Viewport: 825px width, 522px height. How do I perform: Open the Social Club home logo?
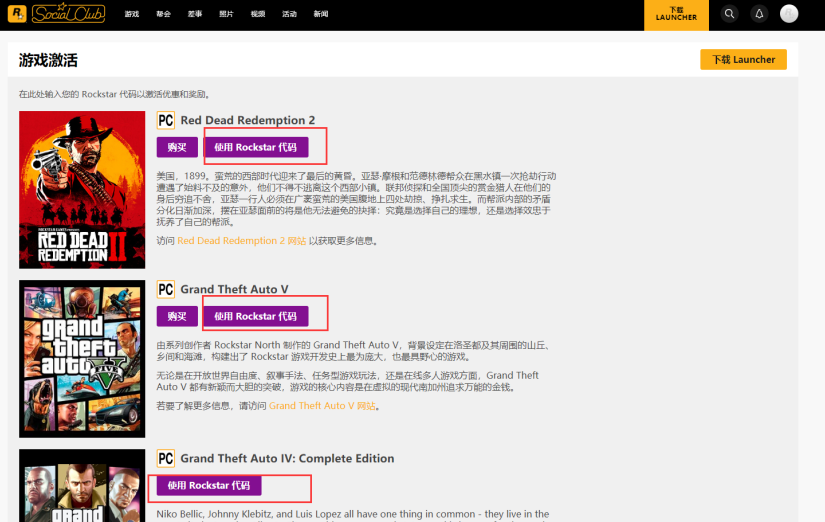point(68,13)
